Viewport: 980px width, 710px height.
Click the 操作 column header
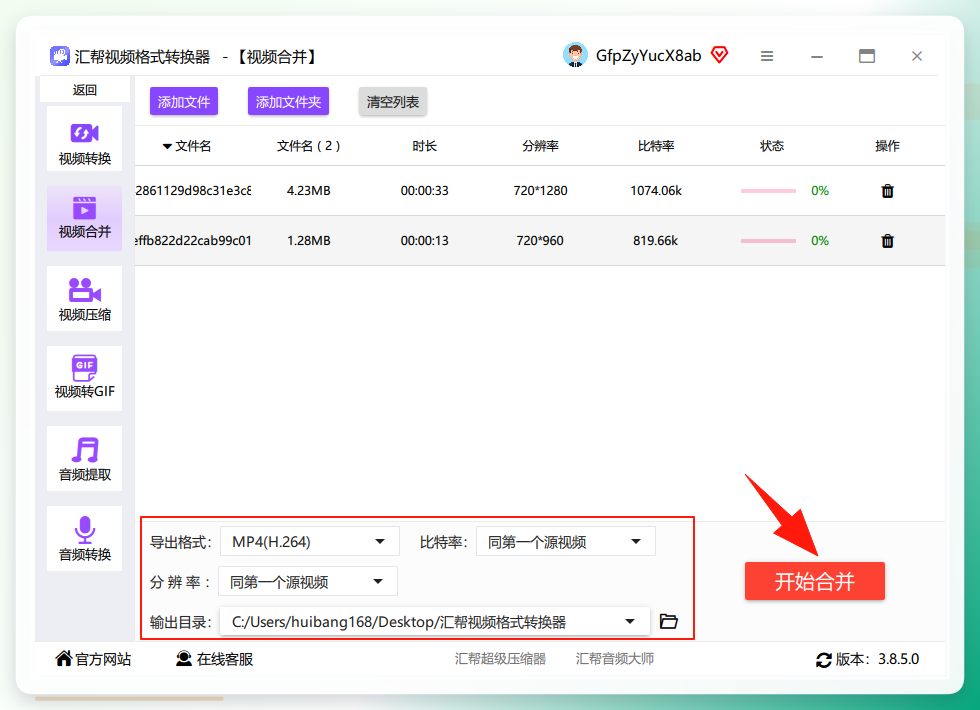[887, 146]
